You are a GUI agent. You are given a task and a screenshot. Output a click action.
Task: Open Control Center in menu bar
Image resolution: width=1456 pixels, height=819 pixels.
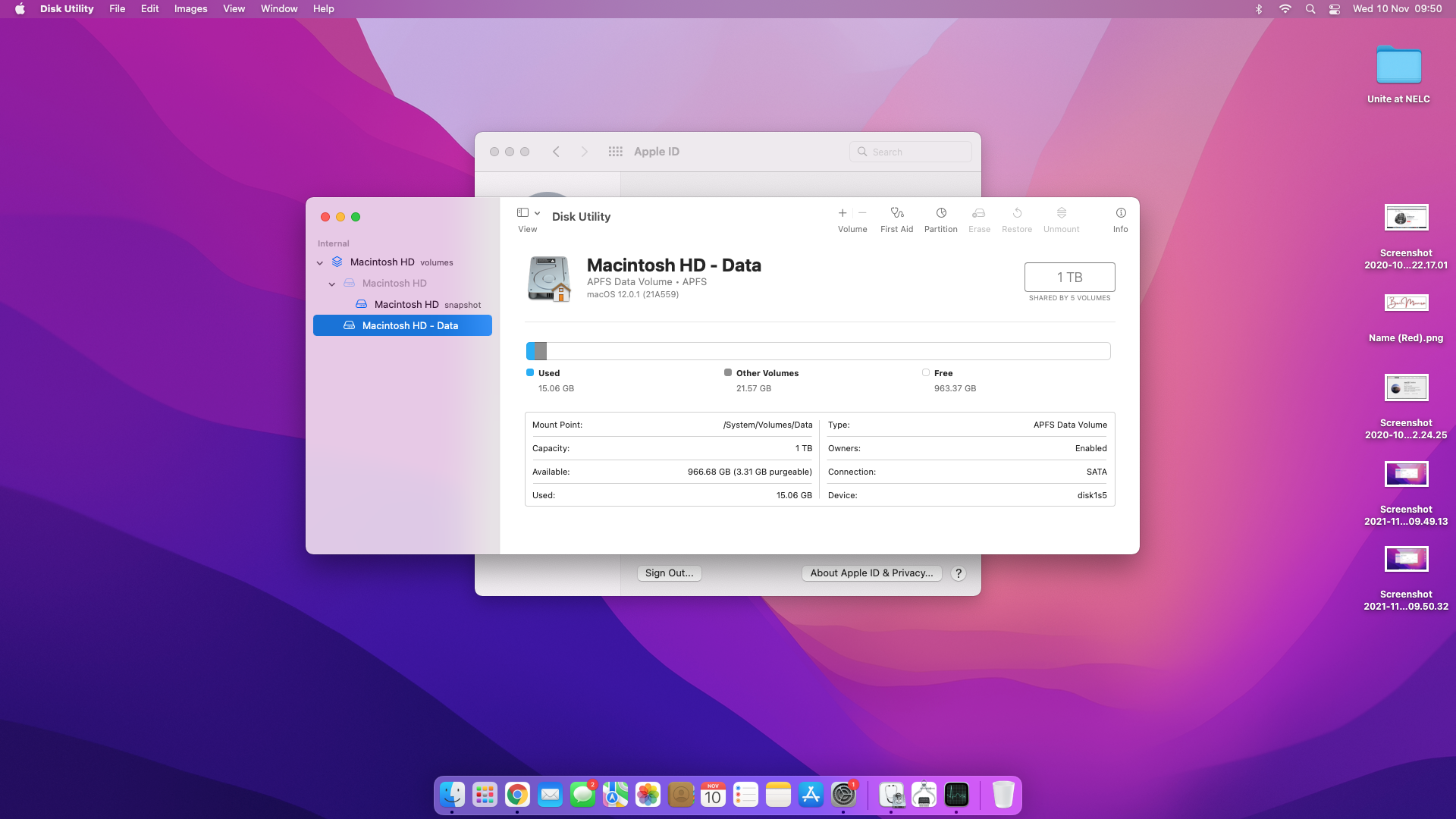pyautogui.click(x=1335, y=9)
